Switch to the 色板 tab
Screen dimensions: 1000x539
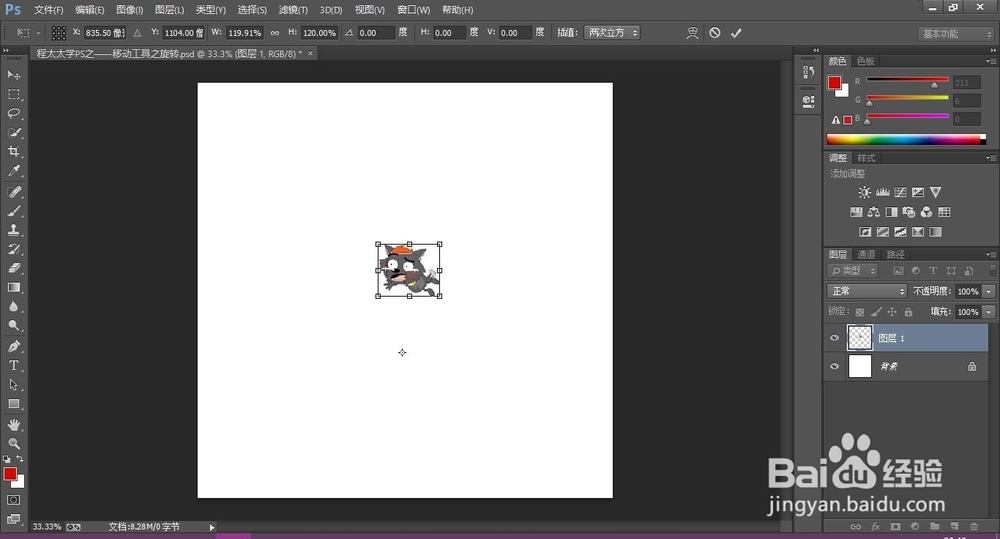[x=865, y=61]
